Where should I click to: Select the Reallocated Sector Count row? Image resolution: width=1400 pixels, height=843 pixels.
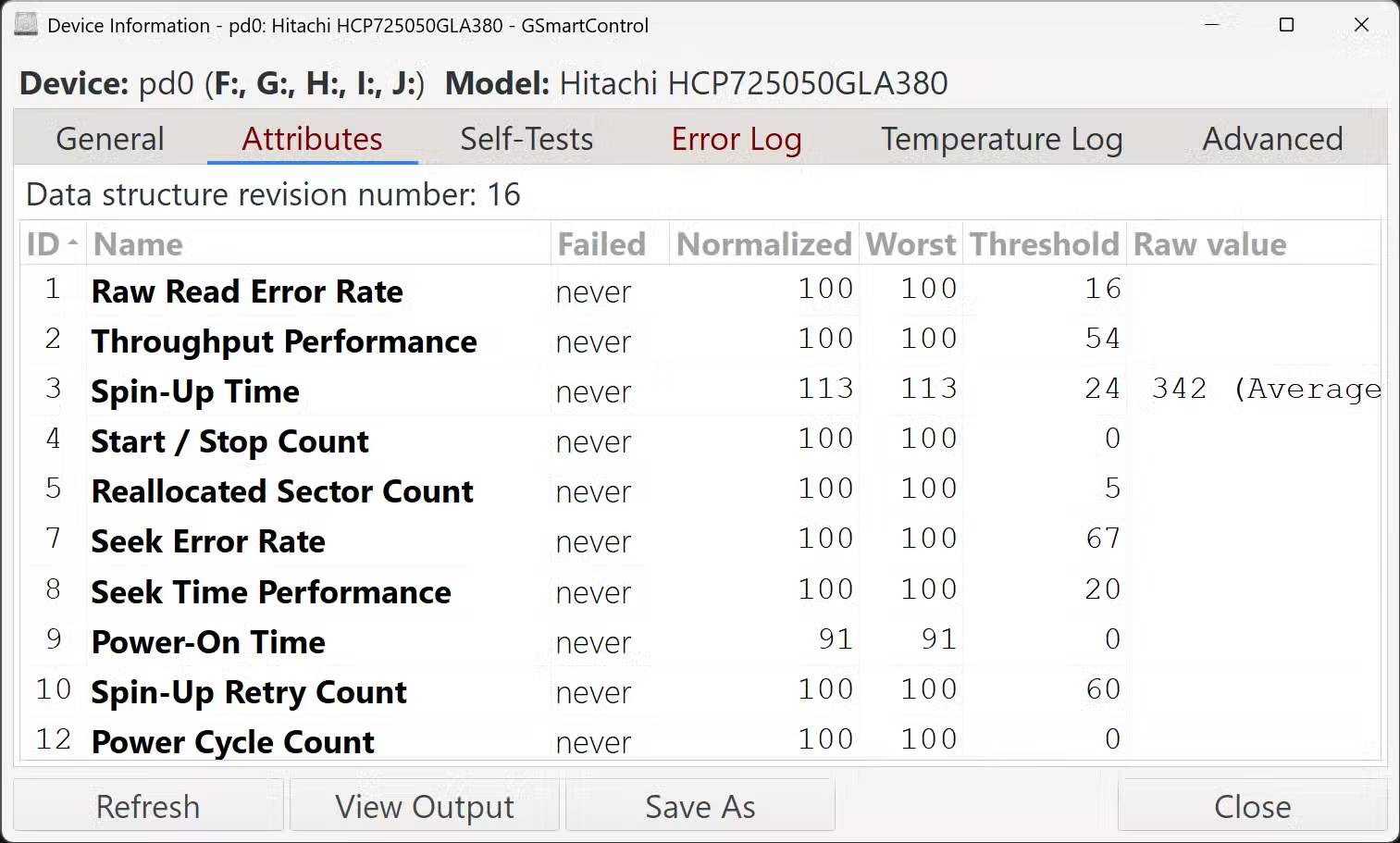(282, 491)
